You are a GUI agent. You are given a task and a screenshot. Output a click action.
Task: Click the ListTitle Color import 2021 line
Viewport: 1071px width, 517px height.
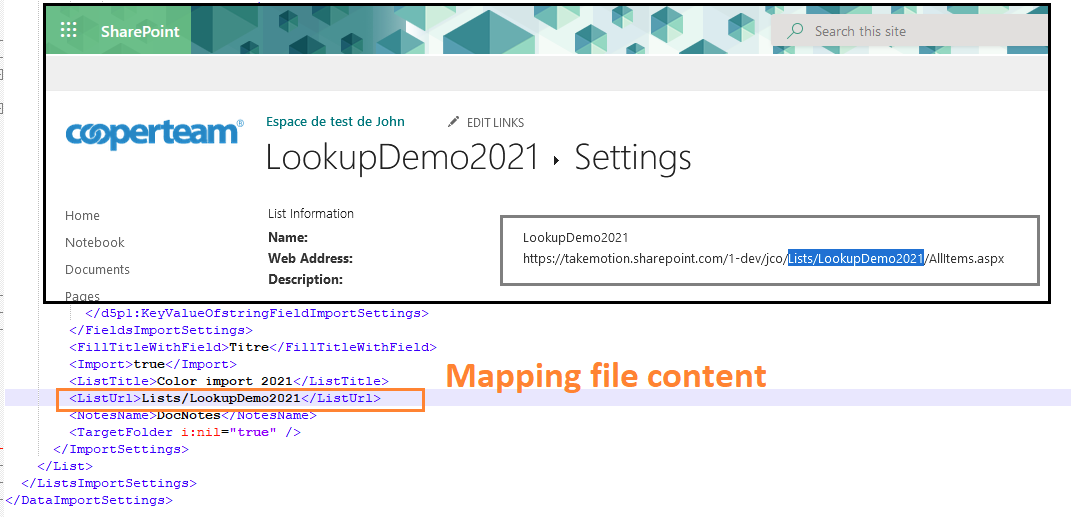[x=229, y=381]
